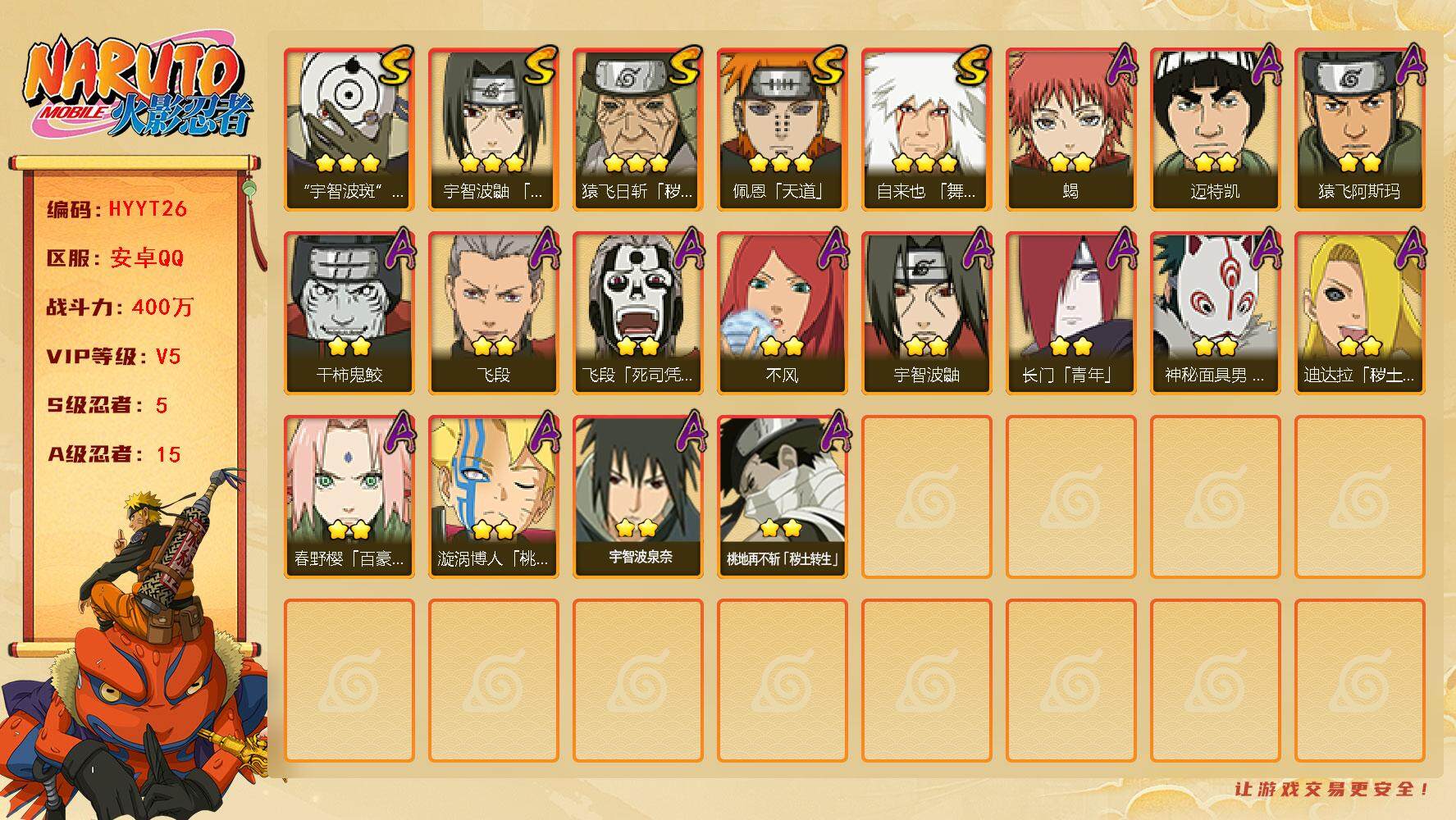Viewport: 1456px width, 820px height.
Task: Open the 漩涡博人 character card
Action: [x=493, y=497]
